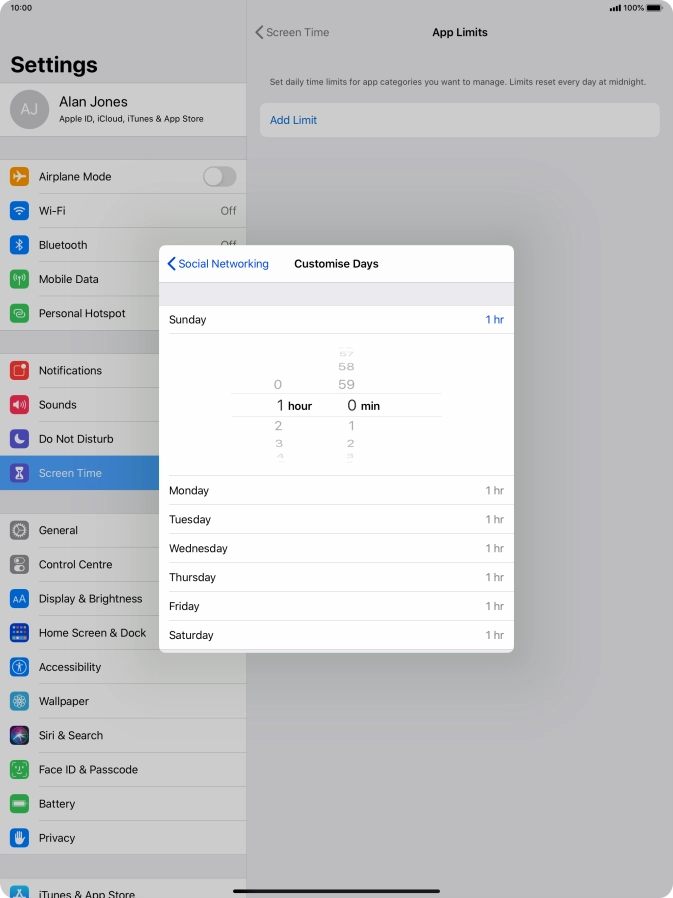Expand Wednesday time limit row

[x=336, y=549]
